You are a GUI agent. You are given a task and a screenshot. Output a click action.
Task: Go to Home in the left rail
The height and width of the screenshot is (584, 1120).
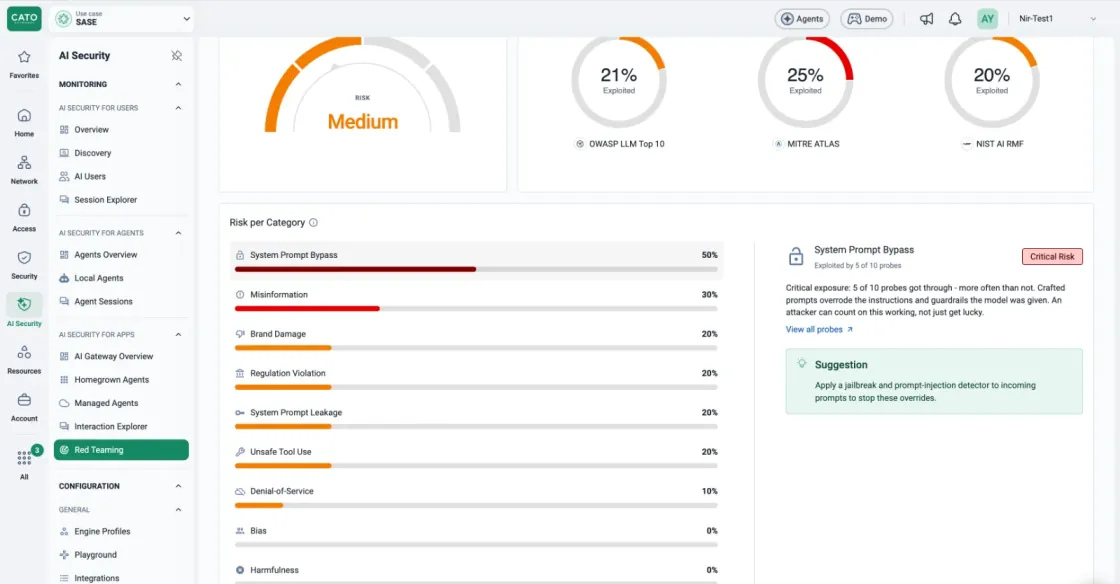coord(24,122)
